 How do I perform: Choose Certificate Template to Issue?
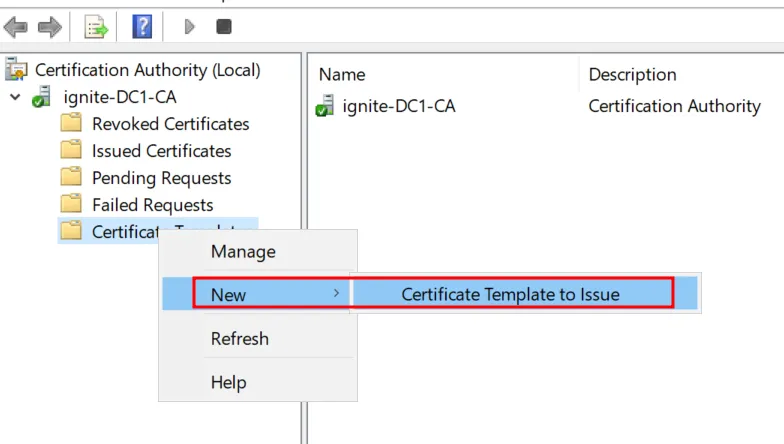[x=510, y=294]
